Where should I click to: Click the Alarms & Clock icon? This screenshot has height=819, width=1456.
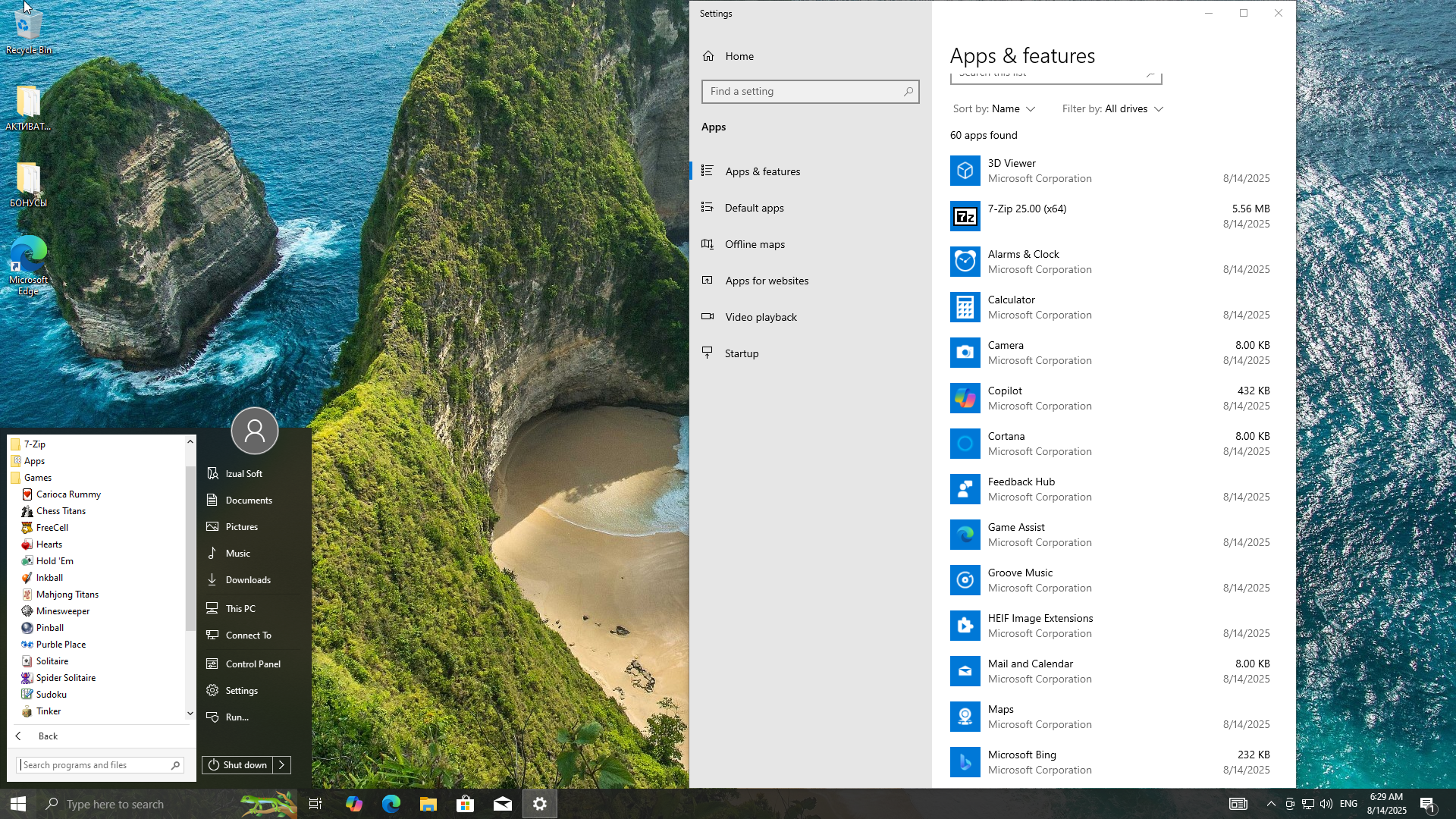tap(965, 262)
